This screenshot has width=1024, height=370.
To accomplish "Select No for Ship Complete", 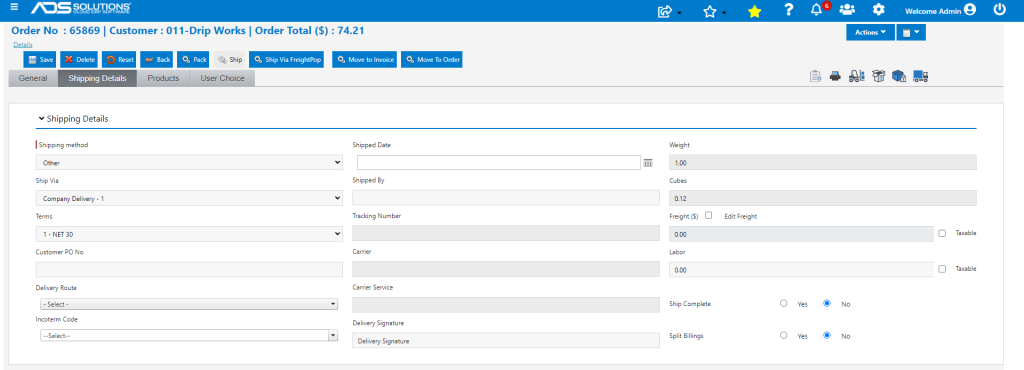I will click(827, 303).
